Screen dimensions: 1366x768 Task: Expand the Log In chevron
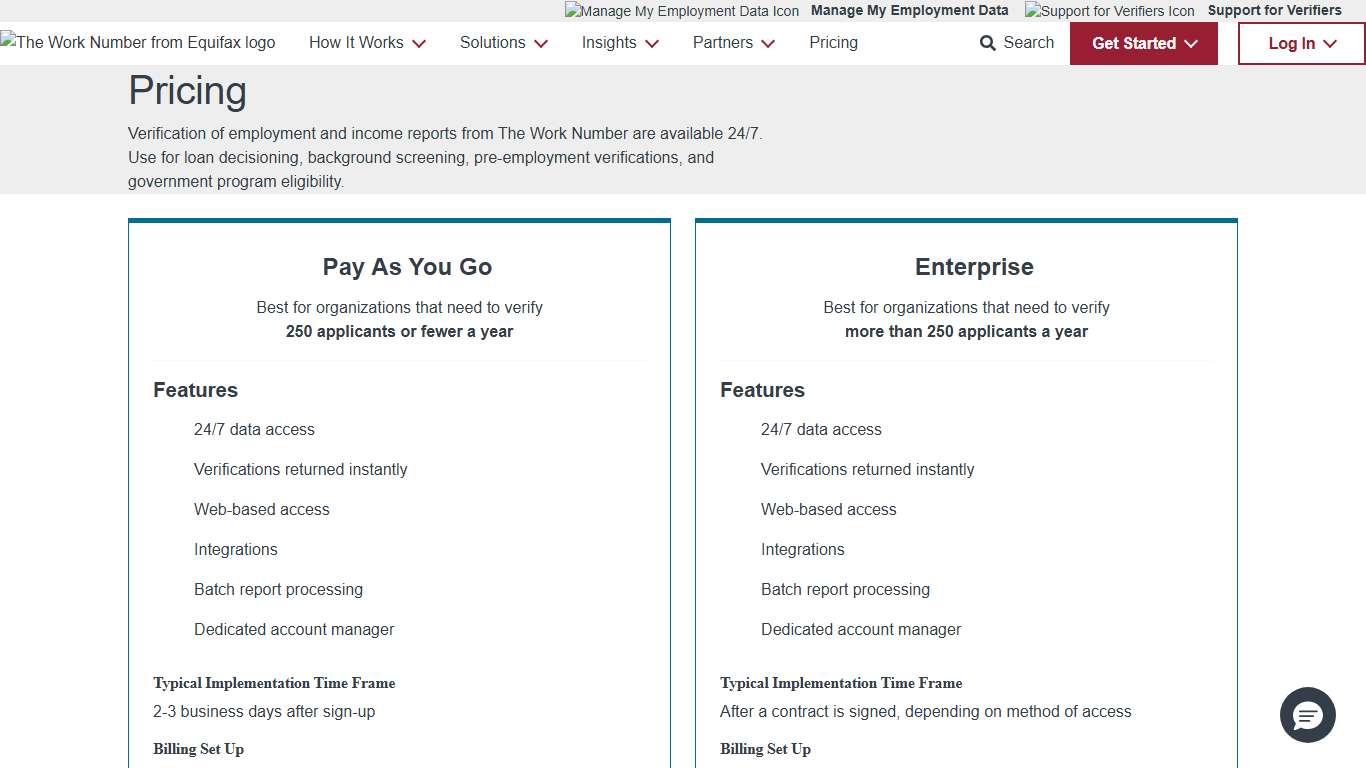pyautogui.click(x=1331, y=44)
